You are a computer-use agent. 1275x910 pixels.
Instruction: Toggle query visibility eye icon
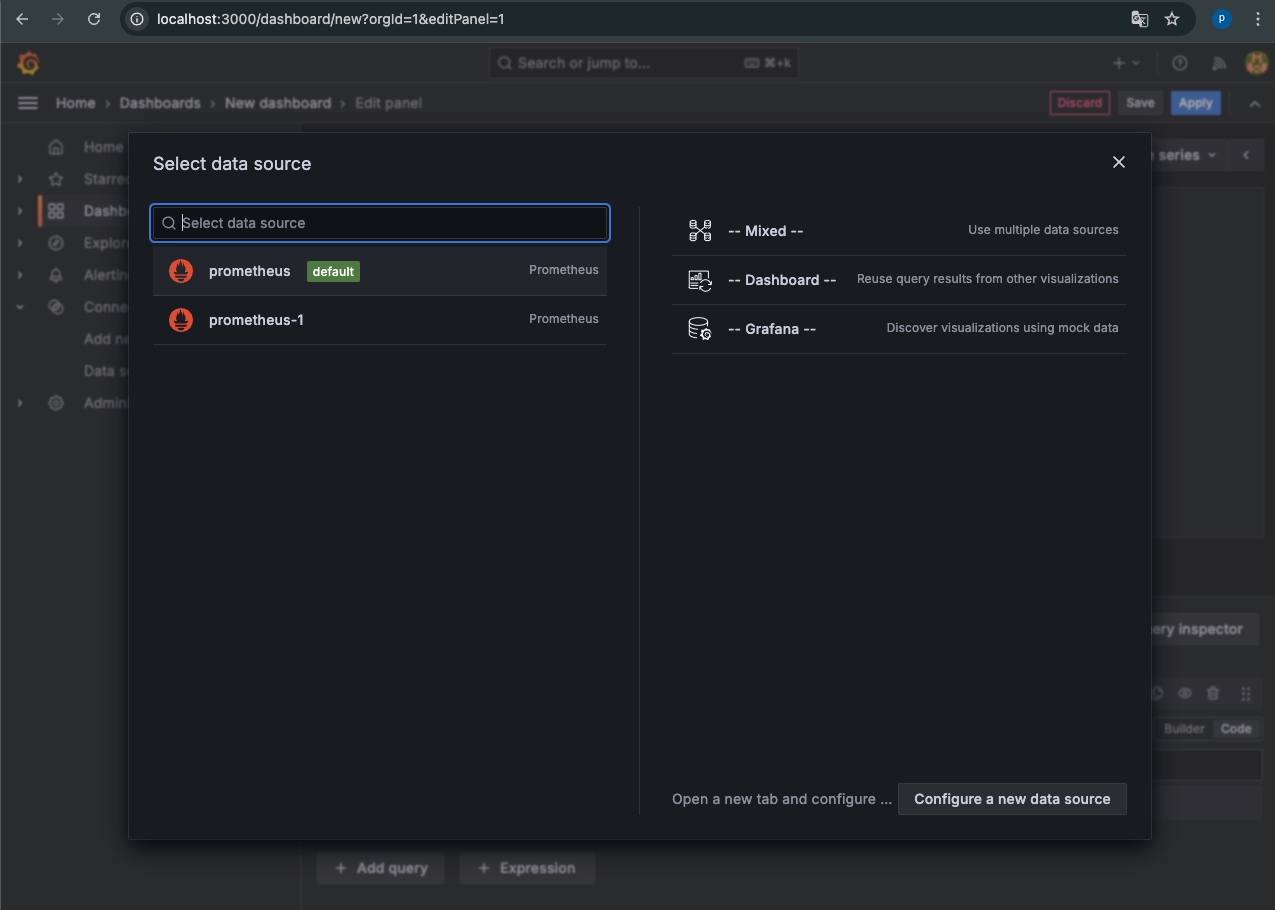(1185, 693)
